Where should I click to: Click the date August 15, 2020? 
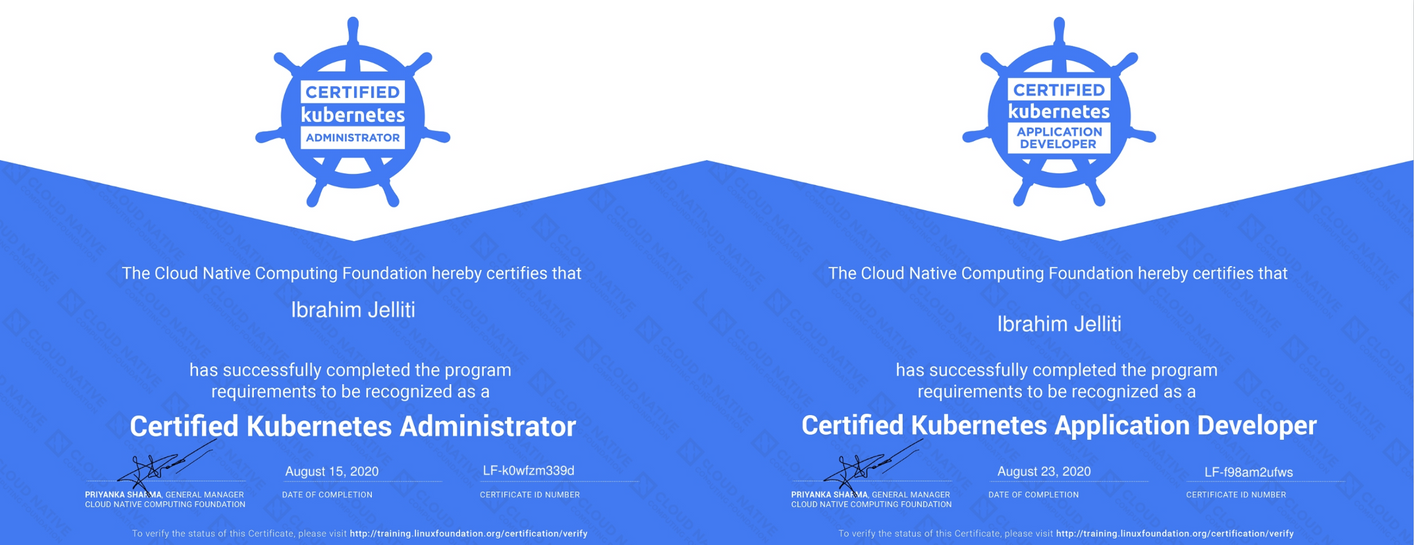click(332, 471)
